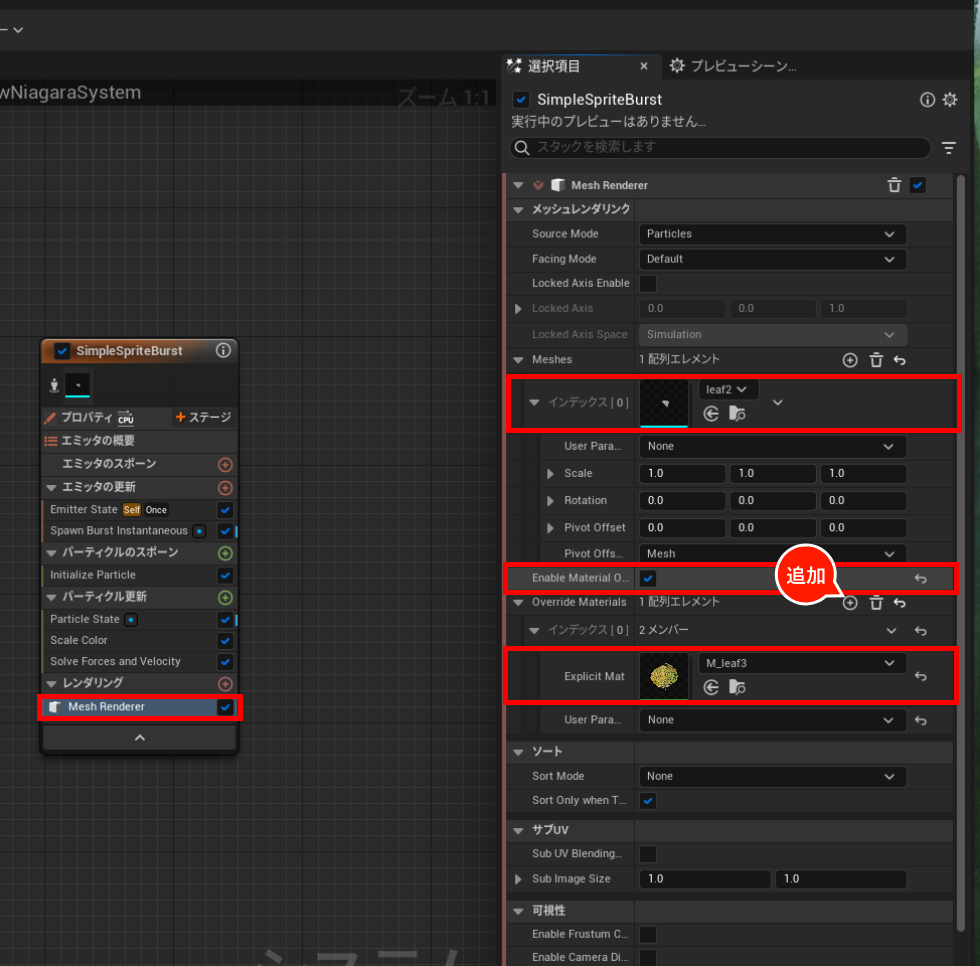Click the Mesh Renderer delete (trash) icon
This screenshot has width=980, height=966.
894,185
